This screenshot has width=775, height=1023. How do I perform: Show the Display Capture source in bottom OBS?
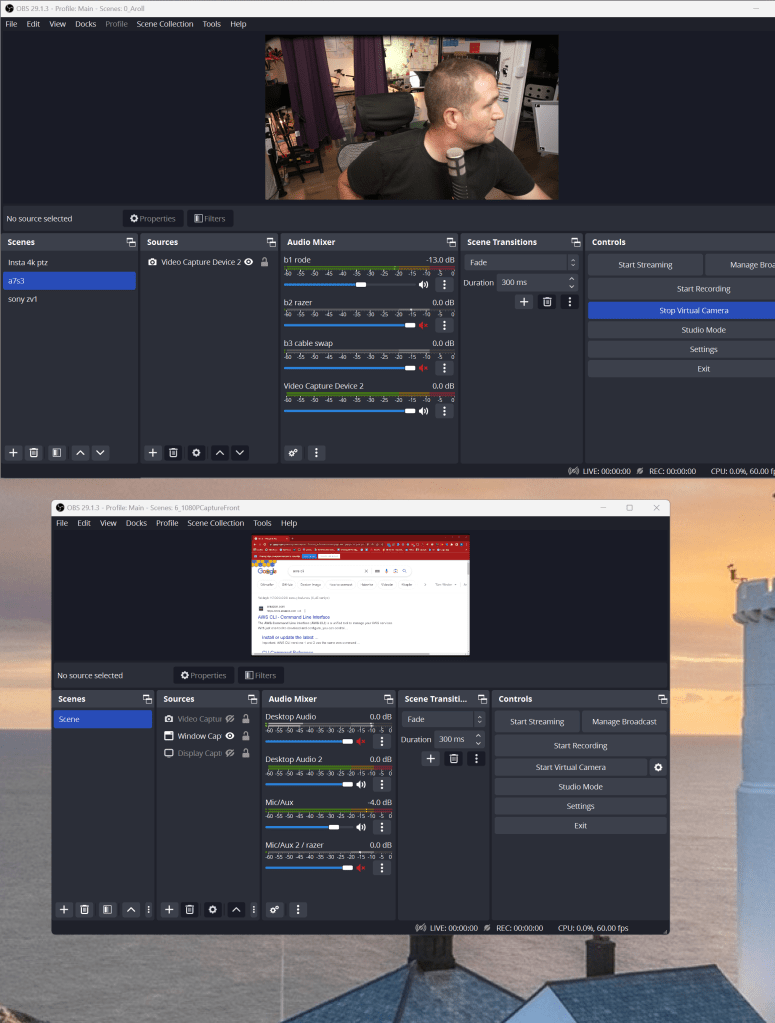(230, 752)
